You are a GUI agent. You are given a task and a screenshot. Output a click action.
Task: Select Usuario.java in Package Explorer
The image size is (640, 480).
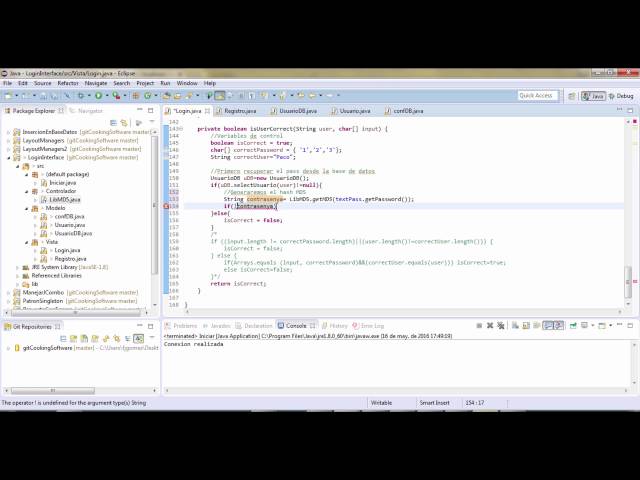(69, 225)
